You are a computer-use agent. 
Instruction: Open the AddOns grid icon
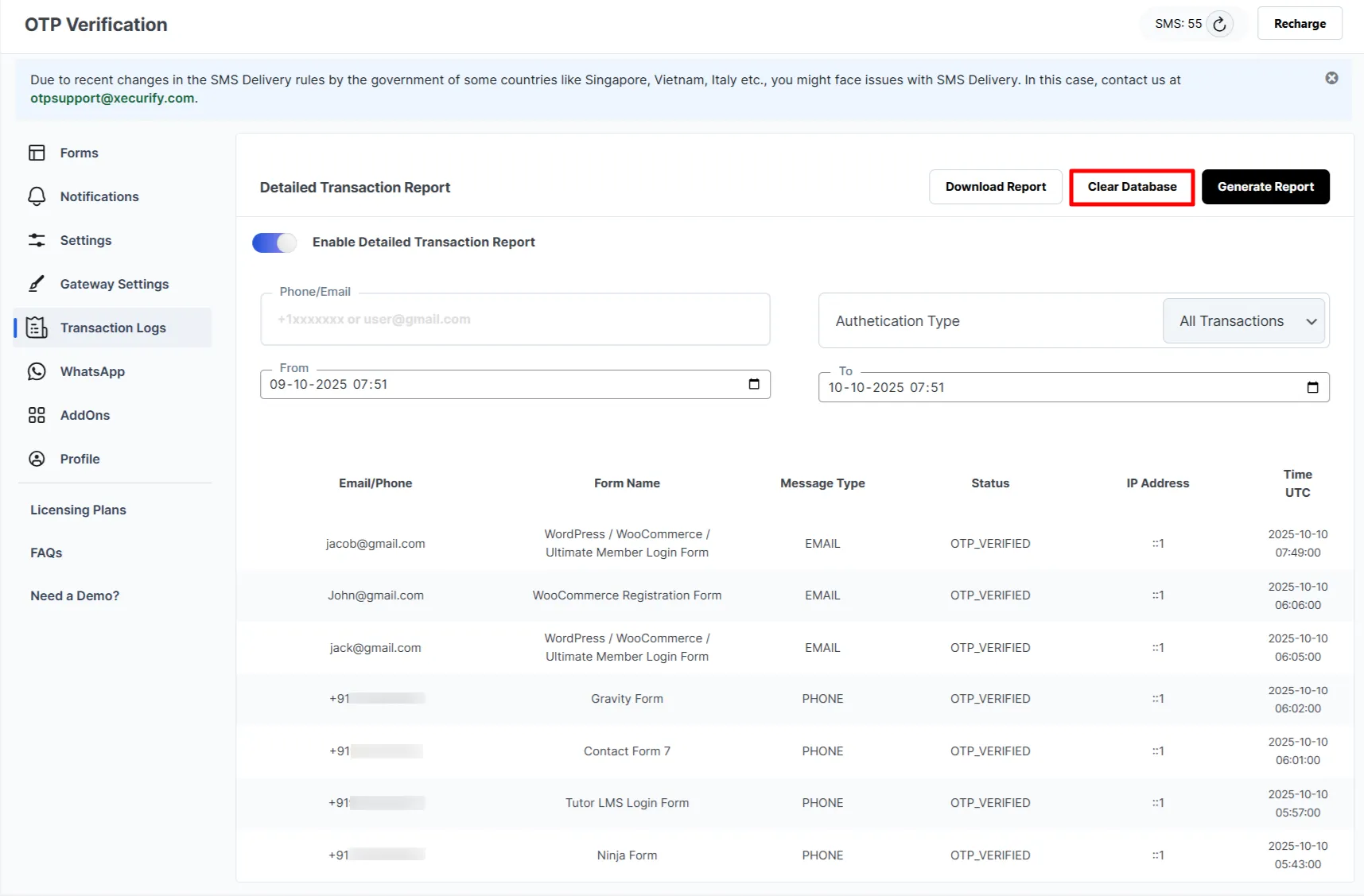[37, 415]
